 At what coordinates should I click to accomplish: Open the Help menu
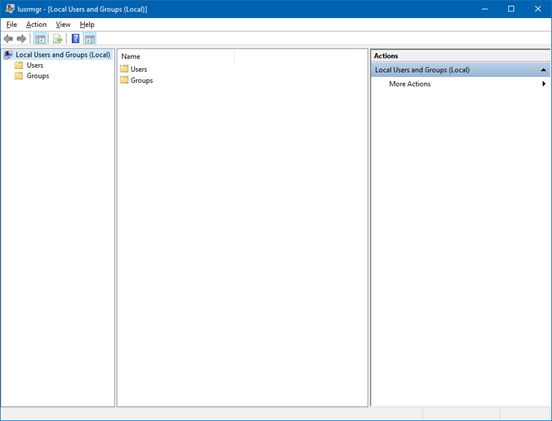click(x=87, y=25)
